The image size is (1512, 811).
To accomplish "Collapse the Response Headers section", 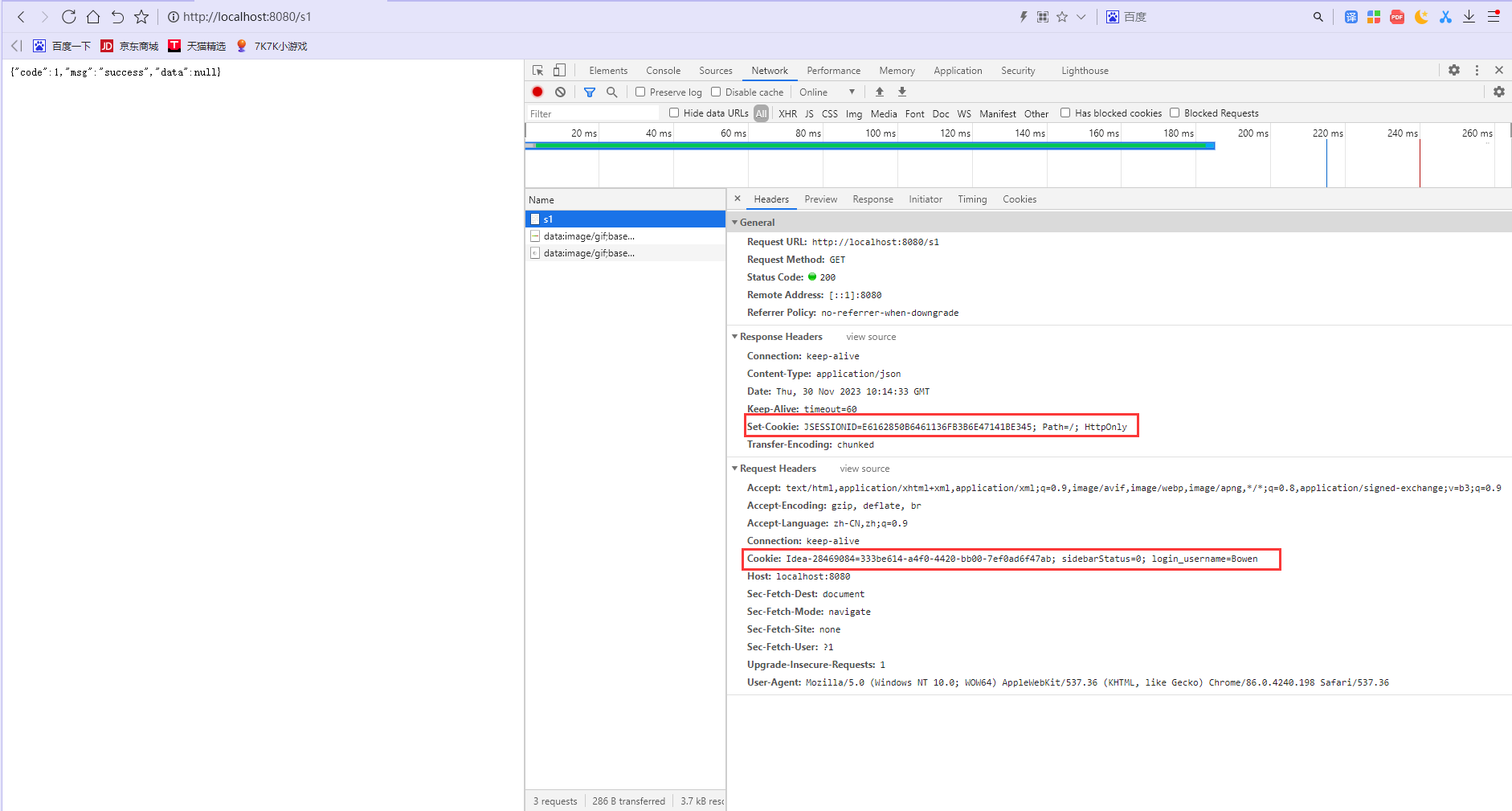I will pos(734,337).
